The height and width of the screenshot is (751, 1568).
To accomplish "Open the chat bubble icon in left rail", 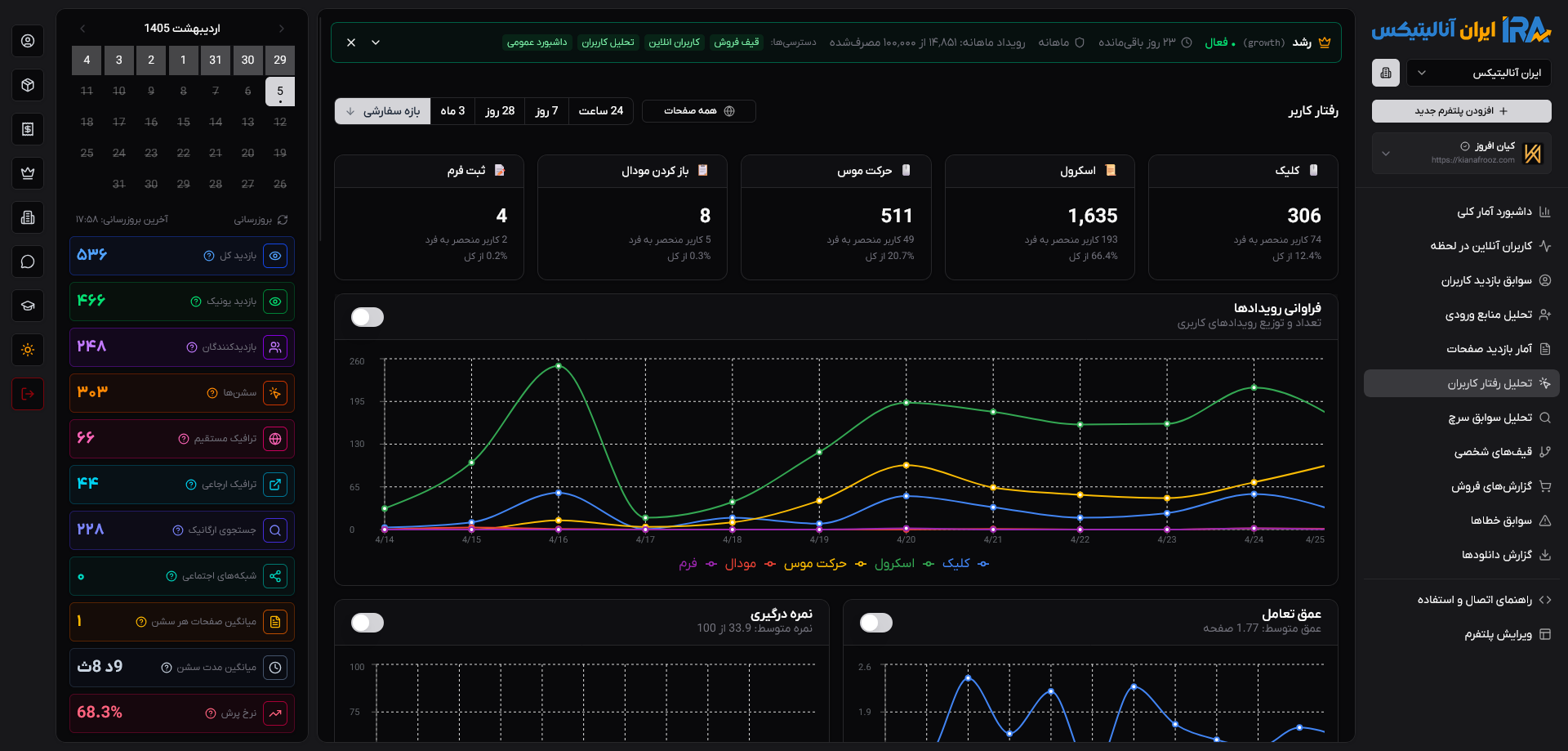I will [x=28, y=262].
